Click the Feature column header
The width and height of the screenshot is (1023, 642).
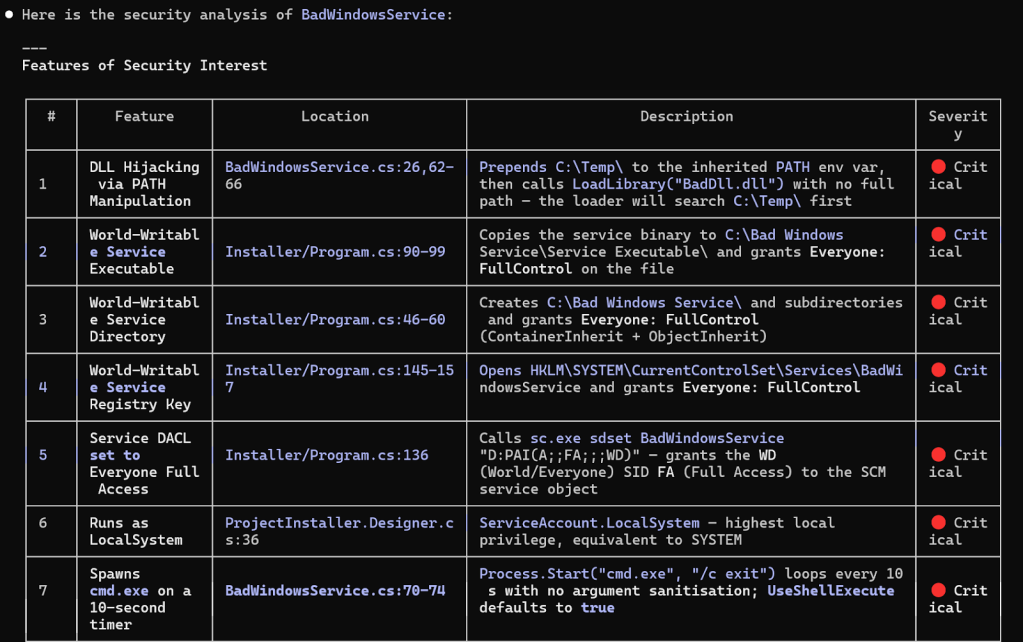click(x=144, y=116)
